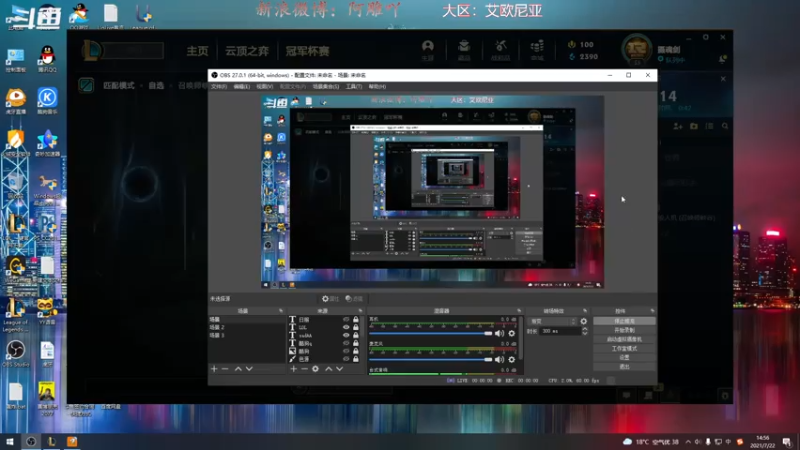800x450 pixels.
Task: Toggle visibility of image source row
Action: pyautogui.click(x=346, y=351)
